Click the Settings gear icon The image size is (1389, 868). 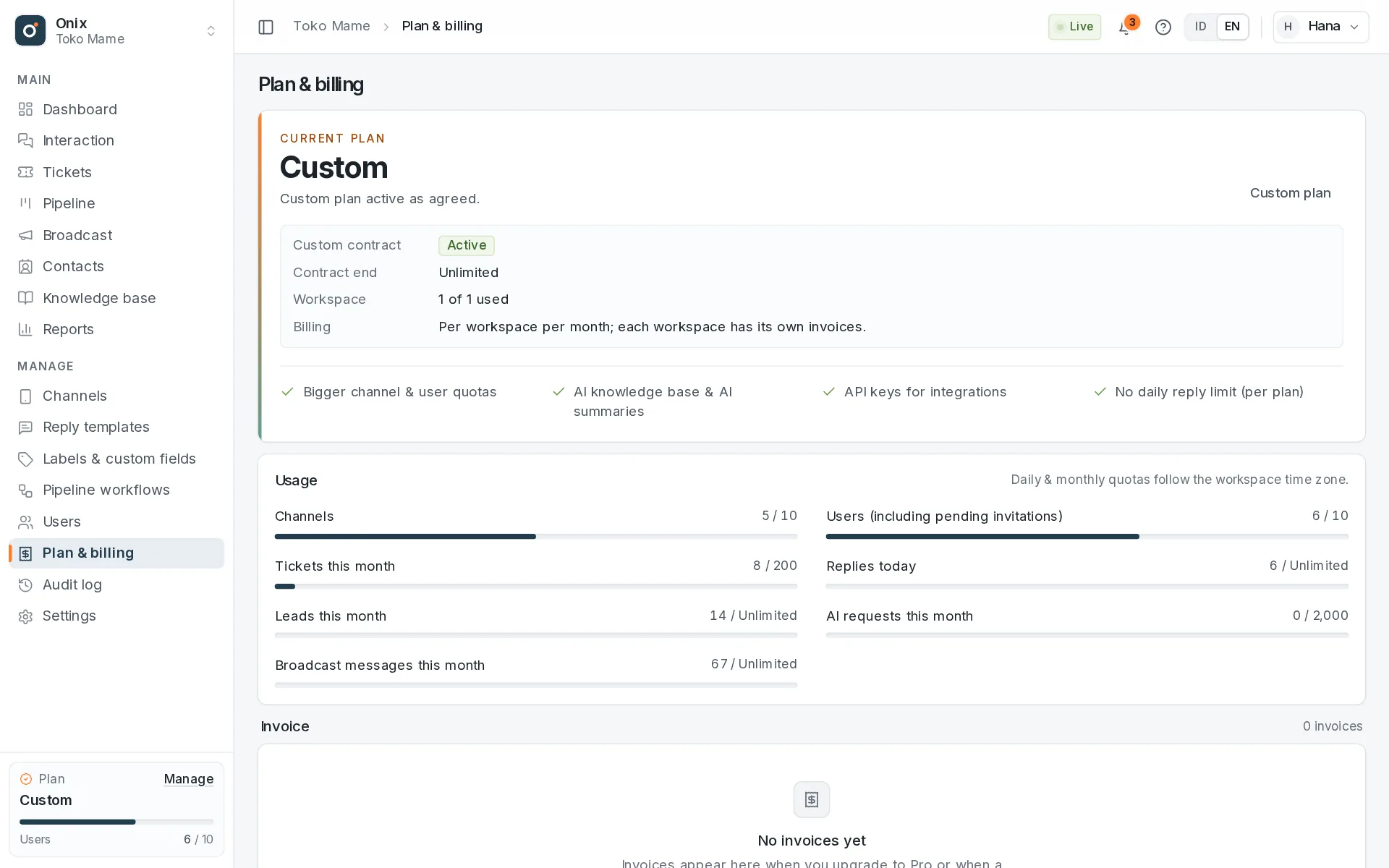tap(25, 616)
